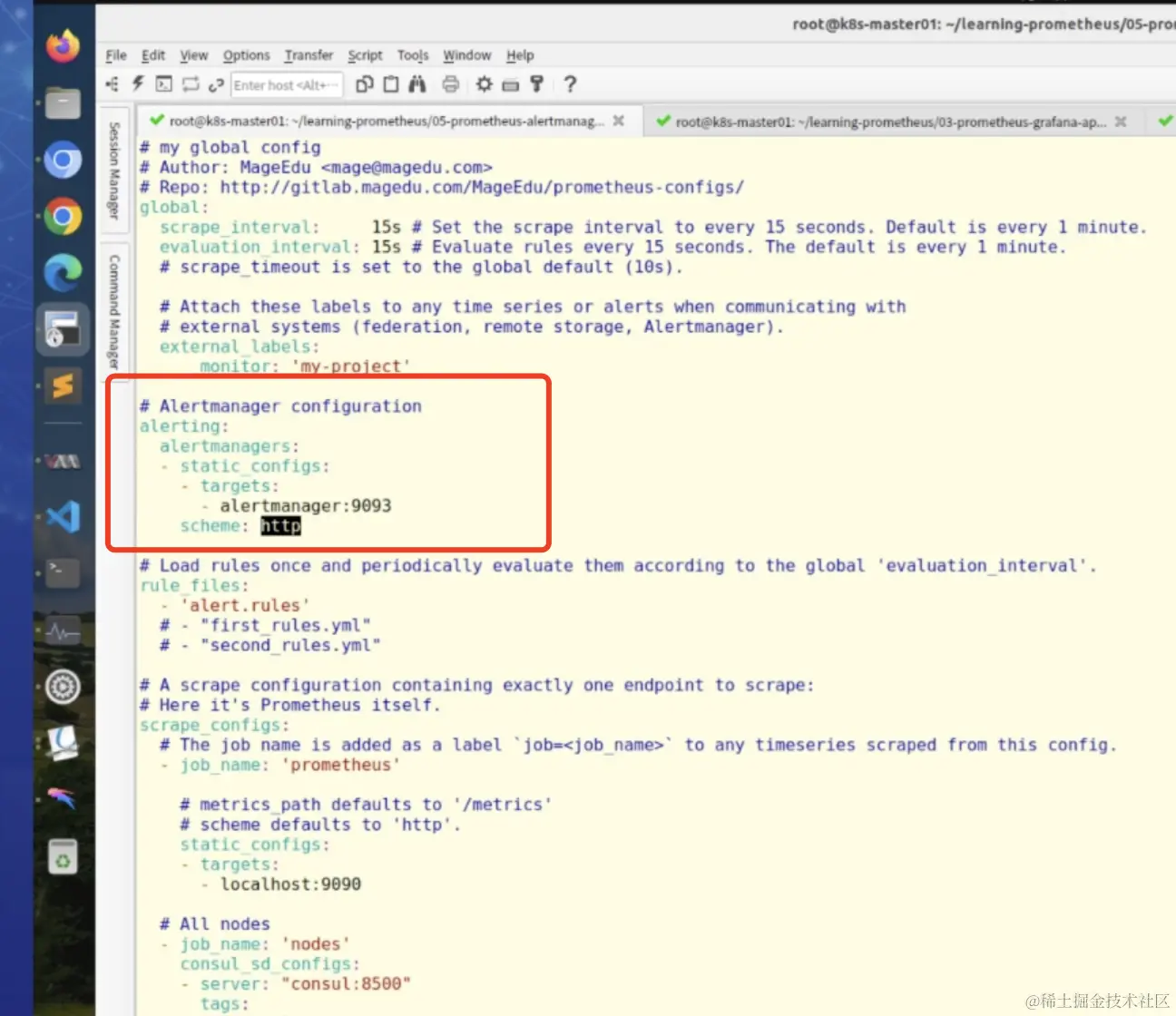Click the Reconnect arrows icon
Viewport: 1176px width, 1016px height.
[191, 84]
